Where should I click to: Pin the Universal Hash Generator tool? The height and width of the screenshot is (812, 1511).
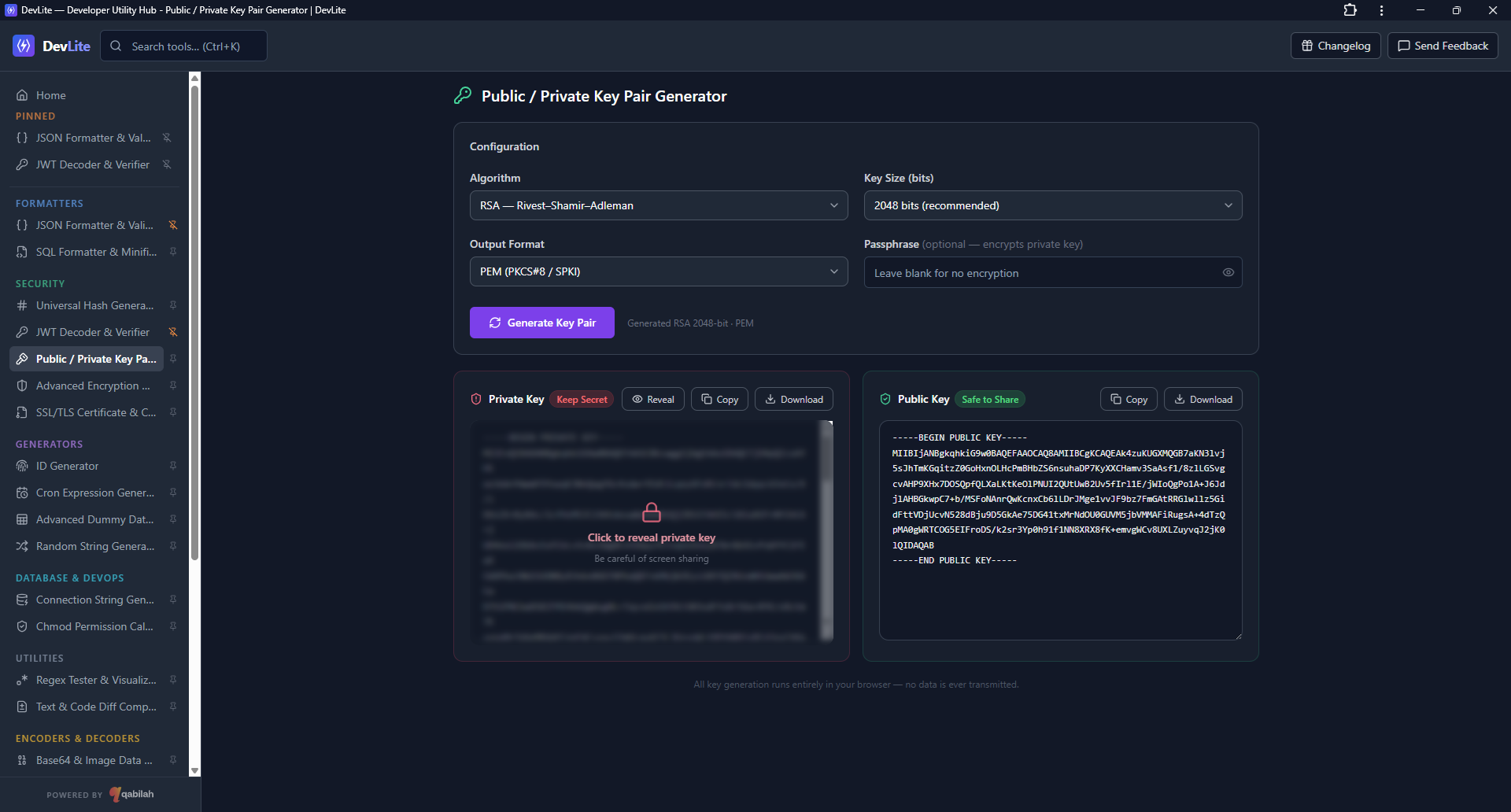[x=173, y=305]
